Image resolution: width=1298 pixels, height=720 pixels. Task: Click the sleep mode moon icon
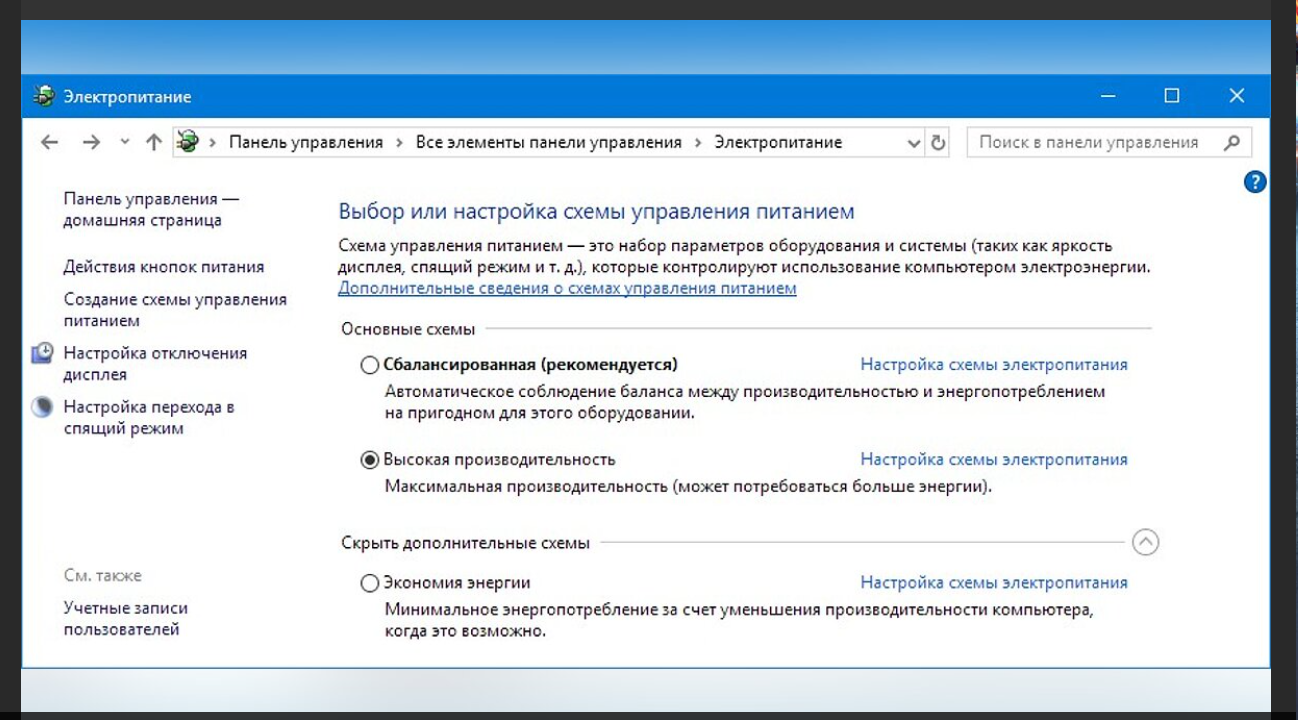coord(42,407)
